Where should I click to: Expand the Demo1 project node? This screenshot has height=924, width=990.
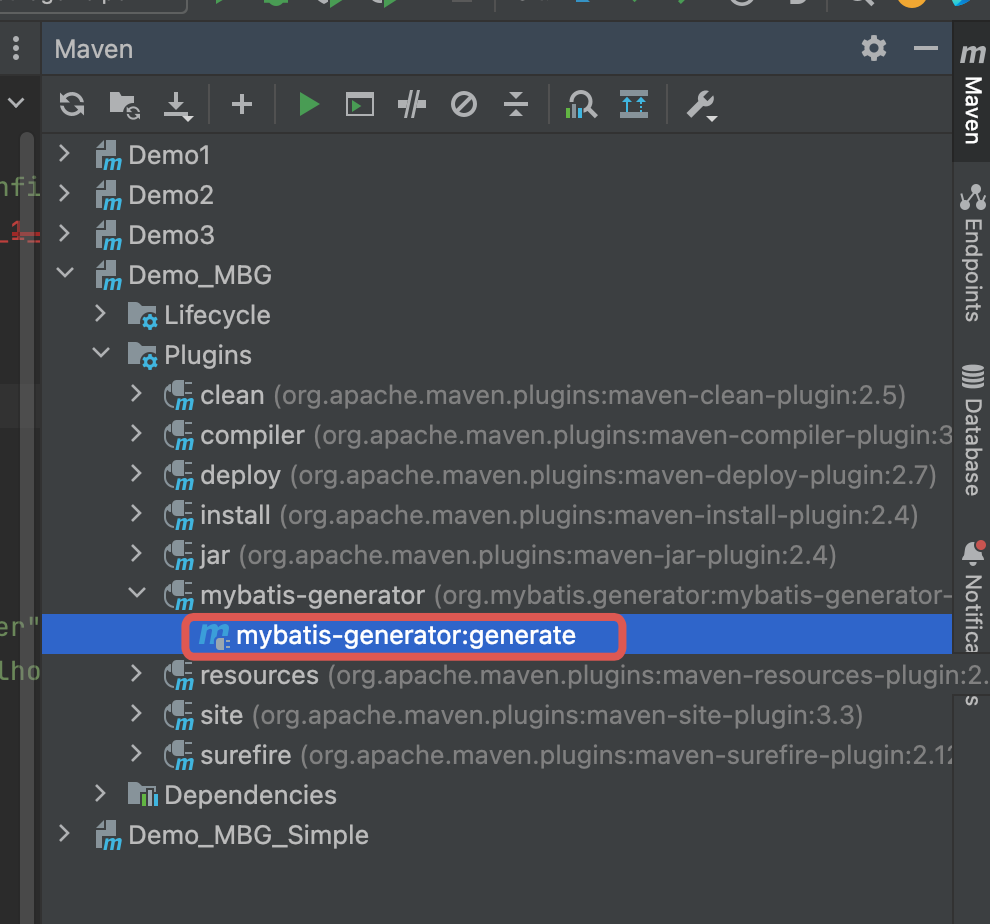click(x=64, y=153)
